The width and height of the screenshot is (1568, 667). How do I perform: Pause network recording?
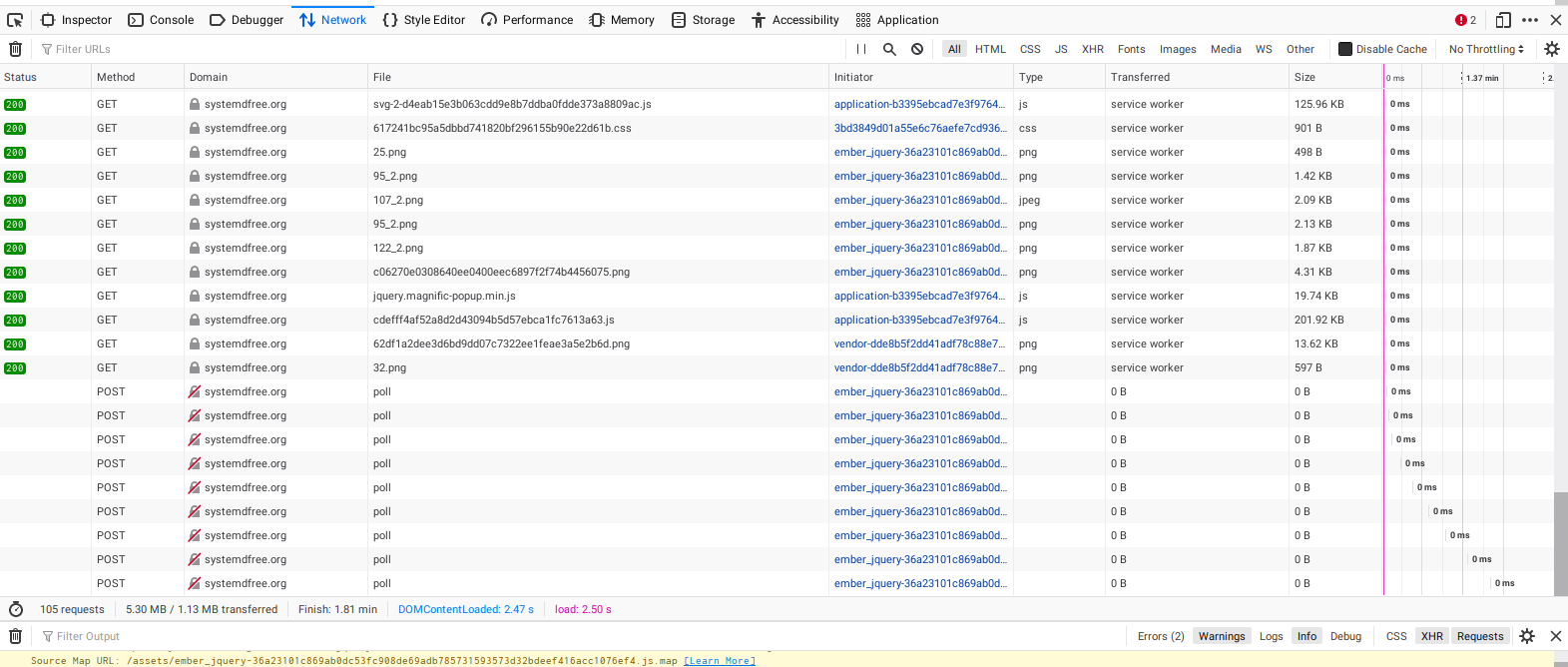(861, 49)
